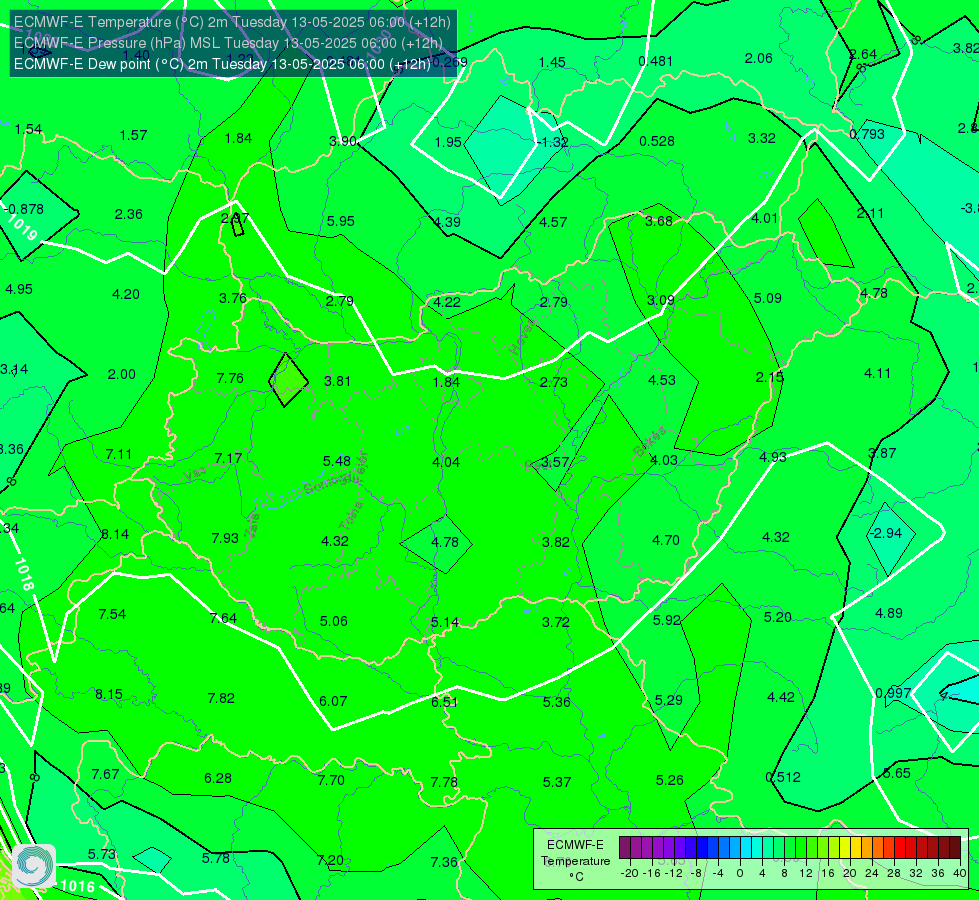Click the map value 4.70
The image size is (979, 900).
(666, 540)
